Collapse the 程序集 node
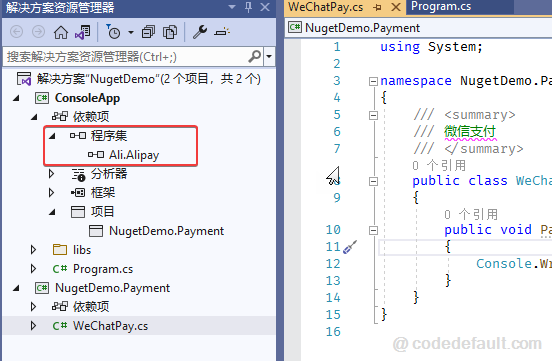Image resolution: width=552 pixels, height=361 pixels. pos(52,136)
